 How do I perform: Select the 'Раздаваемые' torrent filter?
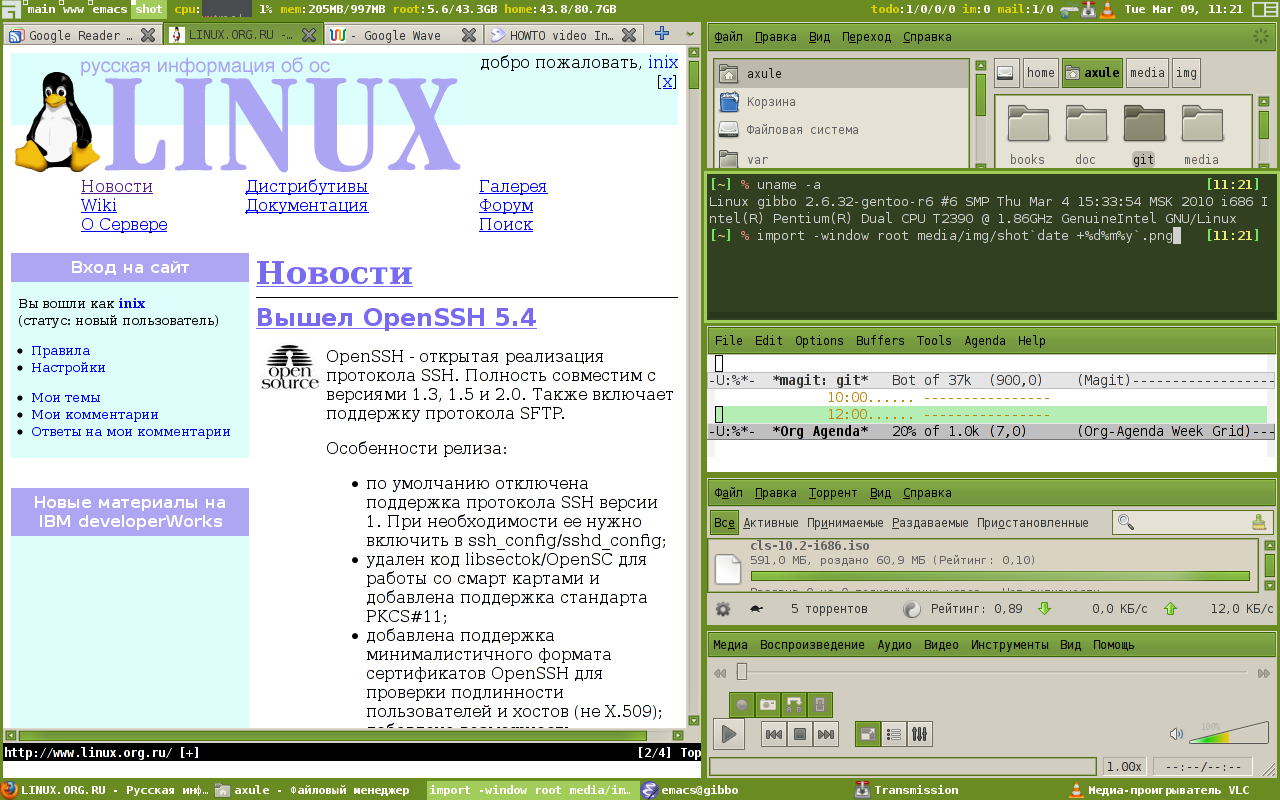tap(931, 523)
